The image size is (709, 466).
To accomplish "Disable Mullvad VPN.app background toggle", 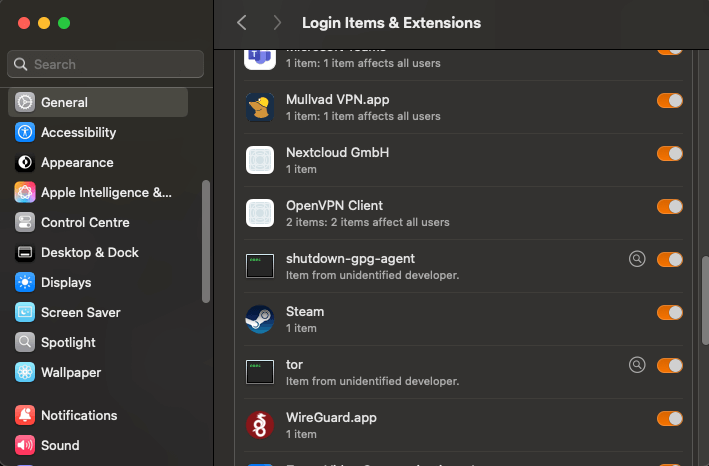I will click(x=670, y=100).
